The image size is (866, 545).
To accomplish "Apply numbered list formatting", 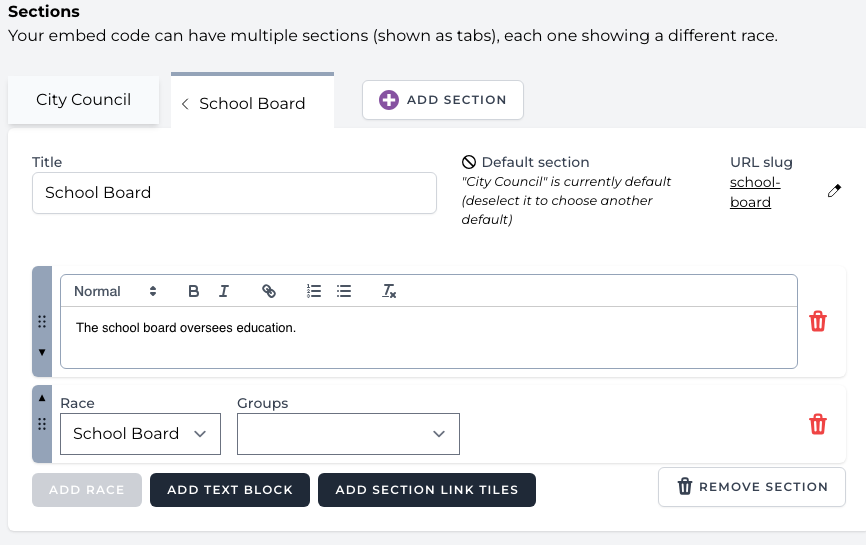I will [314, 291].
